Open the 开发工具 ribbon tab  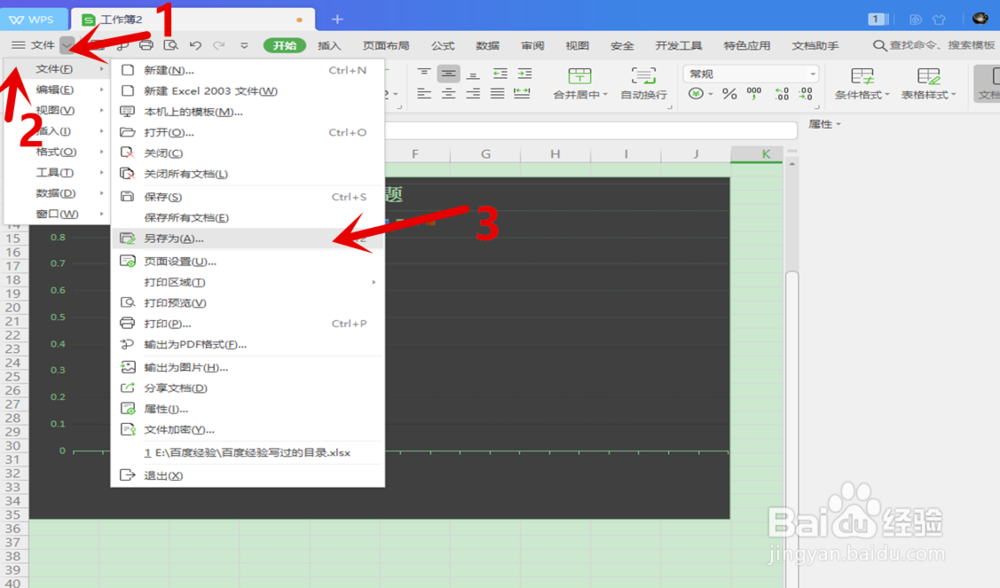(x=679, y=45)
